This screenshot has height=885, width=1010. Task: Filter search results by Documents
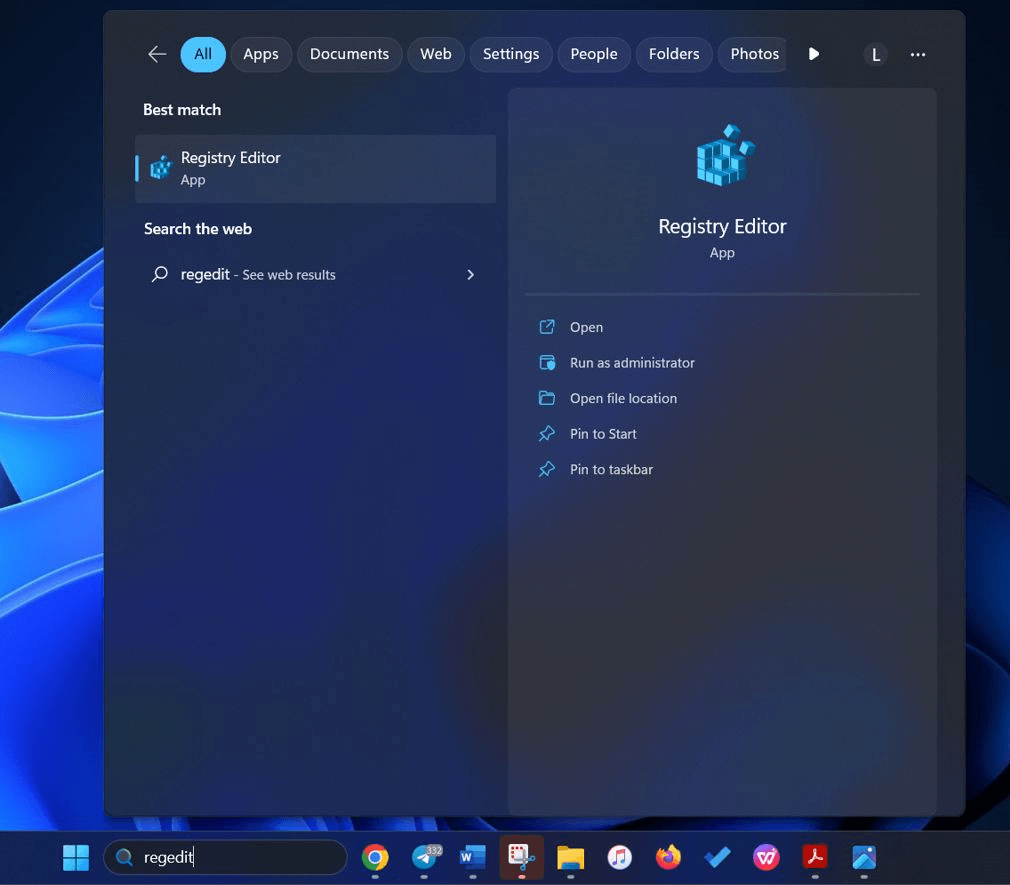[349, 54]
